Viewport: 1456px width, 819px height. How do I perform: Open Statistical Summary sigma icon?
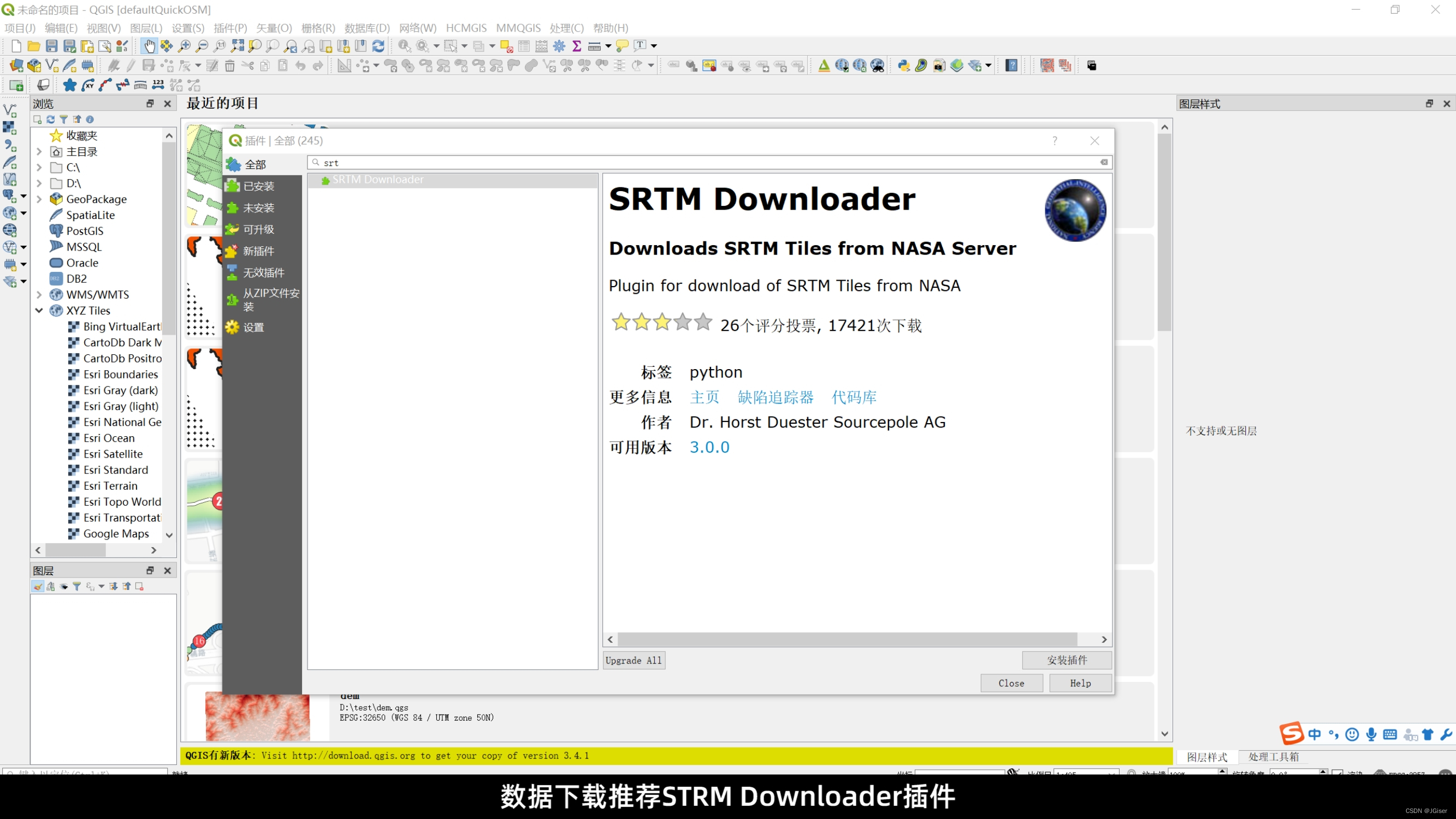(x=577, y=46)
